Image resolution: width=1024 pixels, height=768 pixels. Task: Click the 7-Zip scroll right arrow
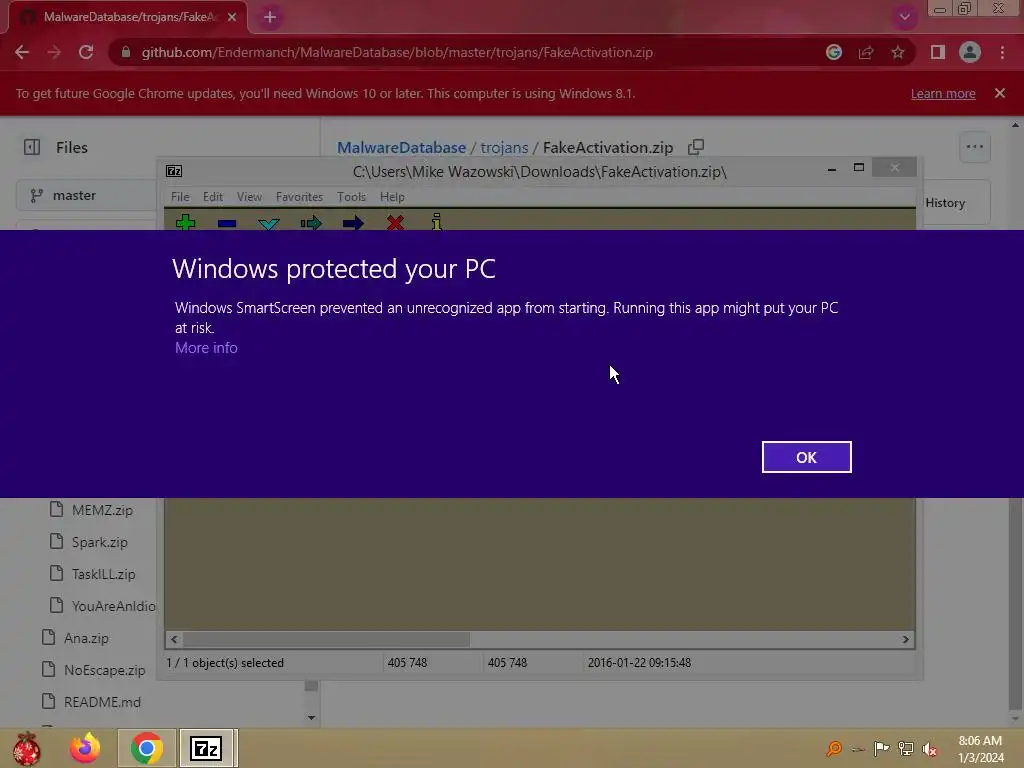pyautogui.click(x=905, y=639)
